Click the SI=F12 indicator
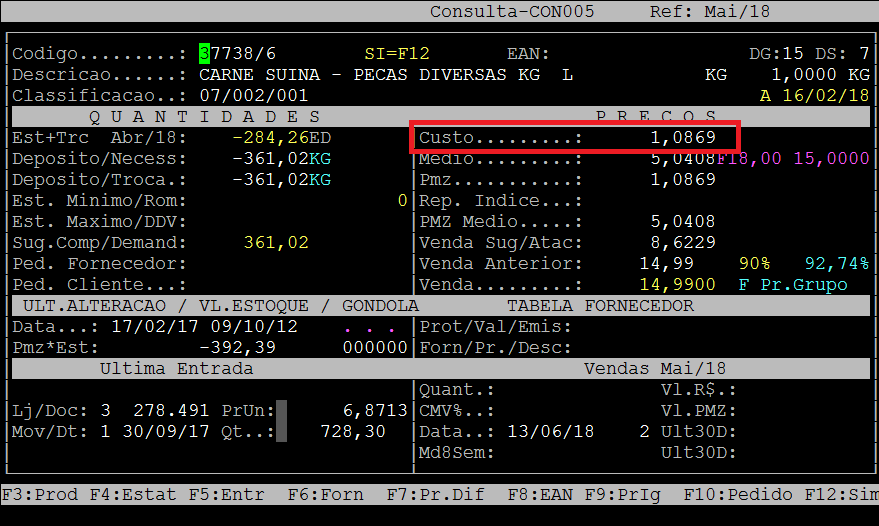This screenshot has height=526, width=879. [x=397, y=54]
